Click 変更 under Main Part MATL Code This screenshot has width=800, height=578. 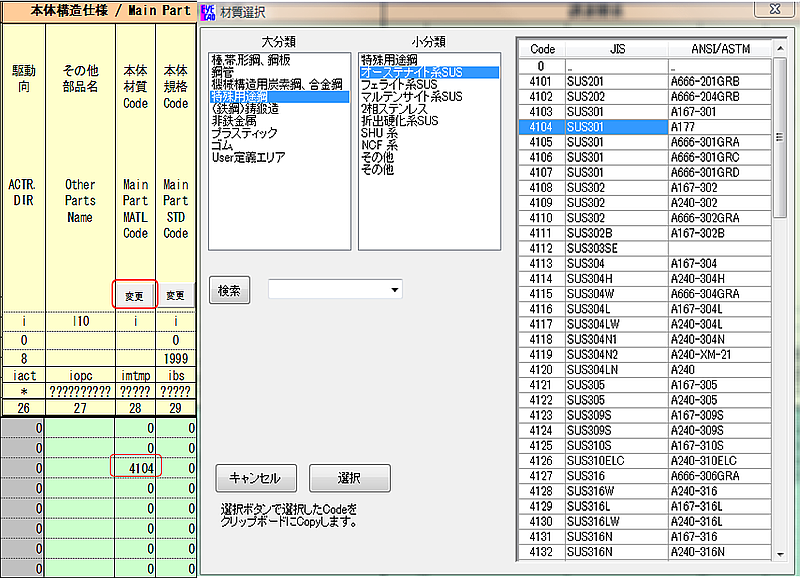pos(134,296)
